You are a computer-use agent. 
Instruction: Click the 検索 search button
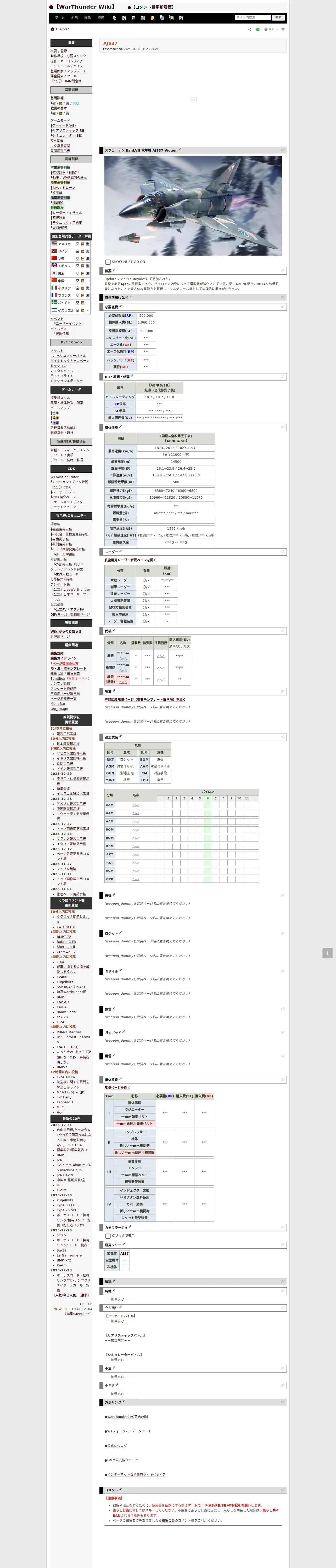pyautogui.click(x=278, y=18)
